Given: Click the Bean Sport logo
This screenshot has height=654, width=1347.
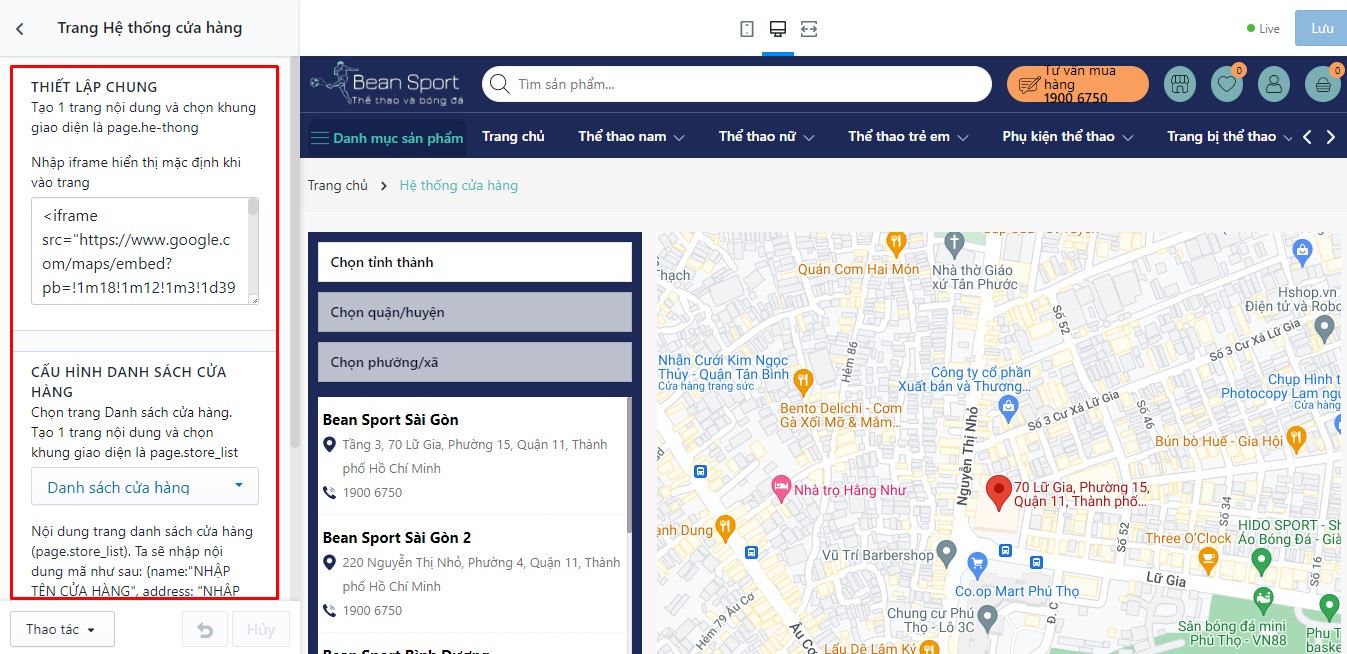Looking at the screenshot, I should coord(385,84).
